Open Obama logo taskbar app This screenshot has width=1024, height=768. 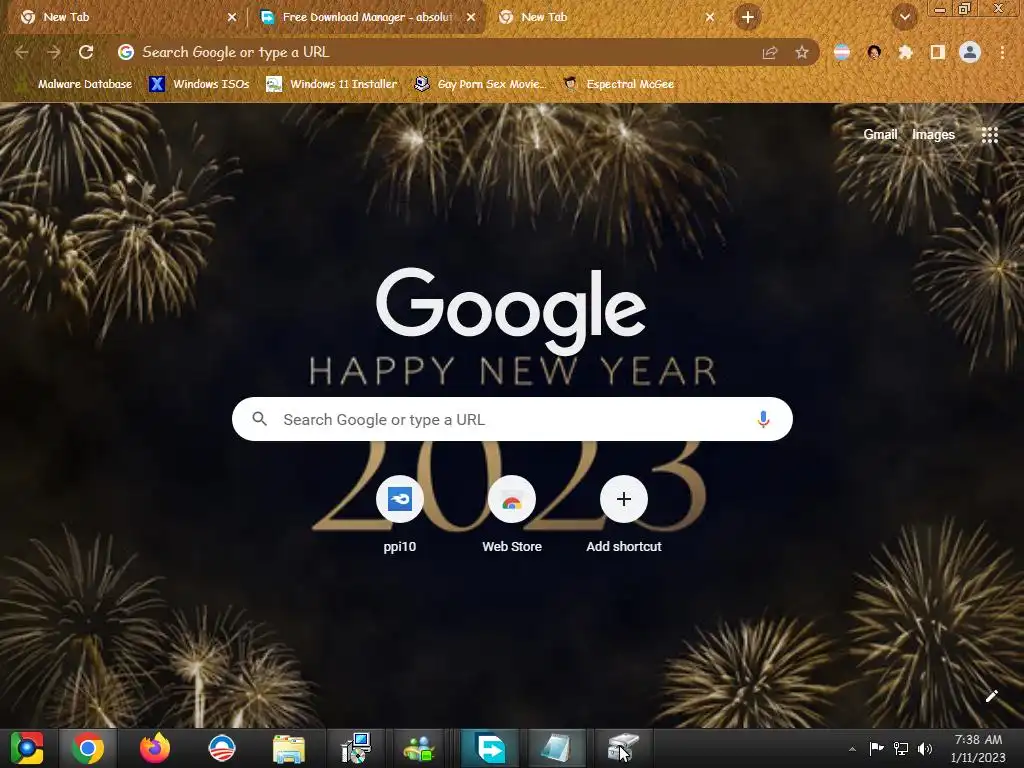click(221, 748)
